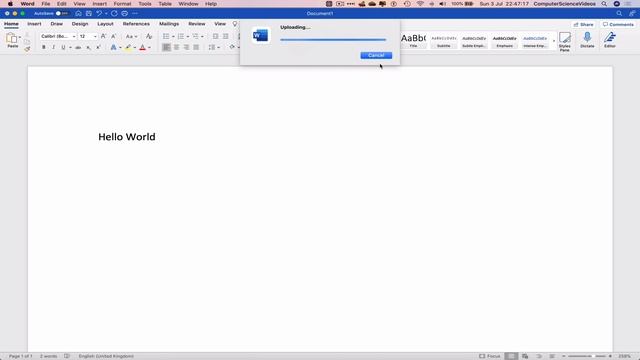This screenshot has width=640, height=360.
Task: Expand the styles gallery arrow
Action: point(554,40)
